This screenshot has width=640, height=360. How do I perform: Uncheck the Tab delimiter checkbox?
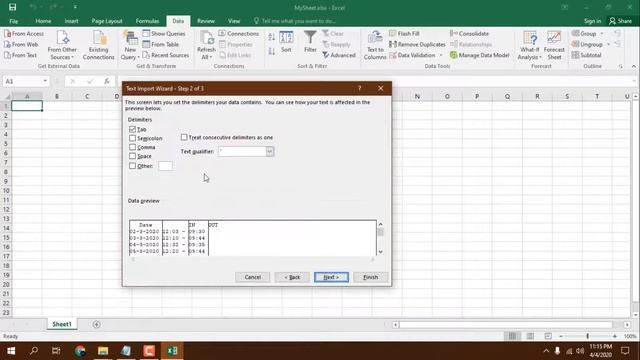pos(132,129)
